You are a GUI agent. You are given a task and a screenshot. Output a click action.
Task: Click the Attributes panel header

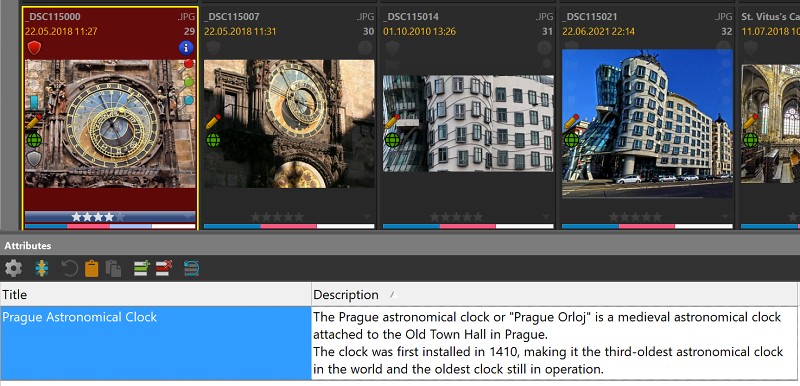click(x=400, y=245)
